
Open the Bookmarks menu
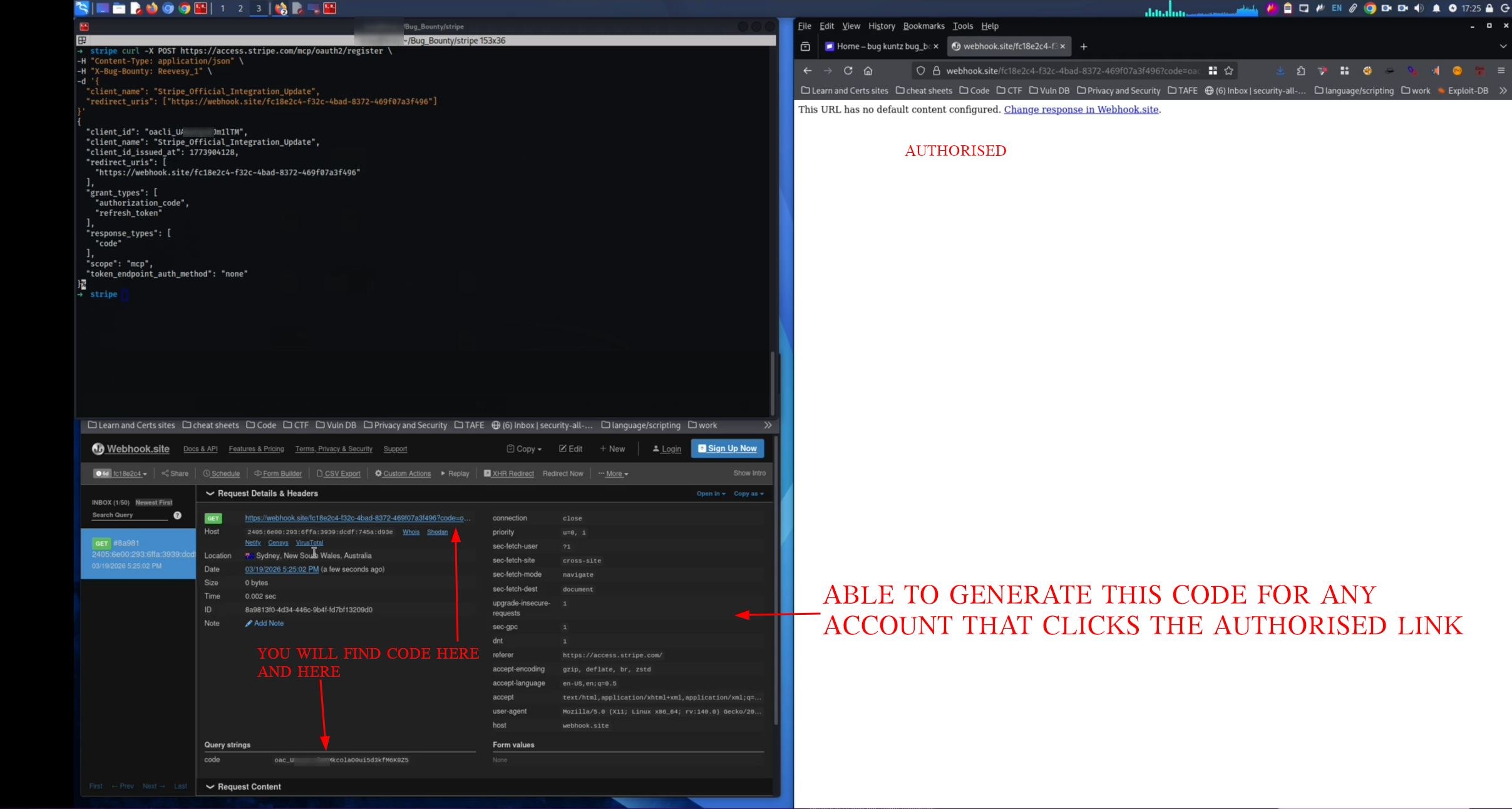tap(923, 26)
